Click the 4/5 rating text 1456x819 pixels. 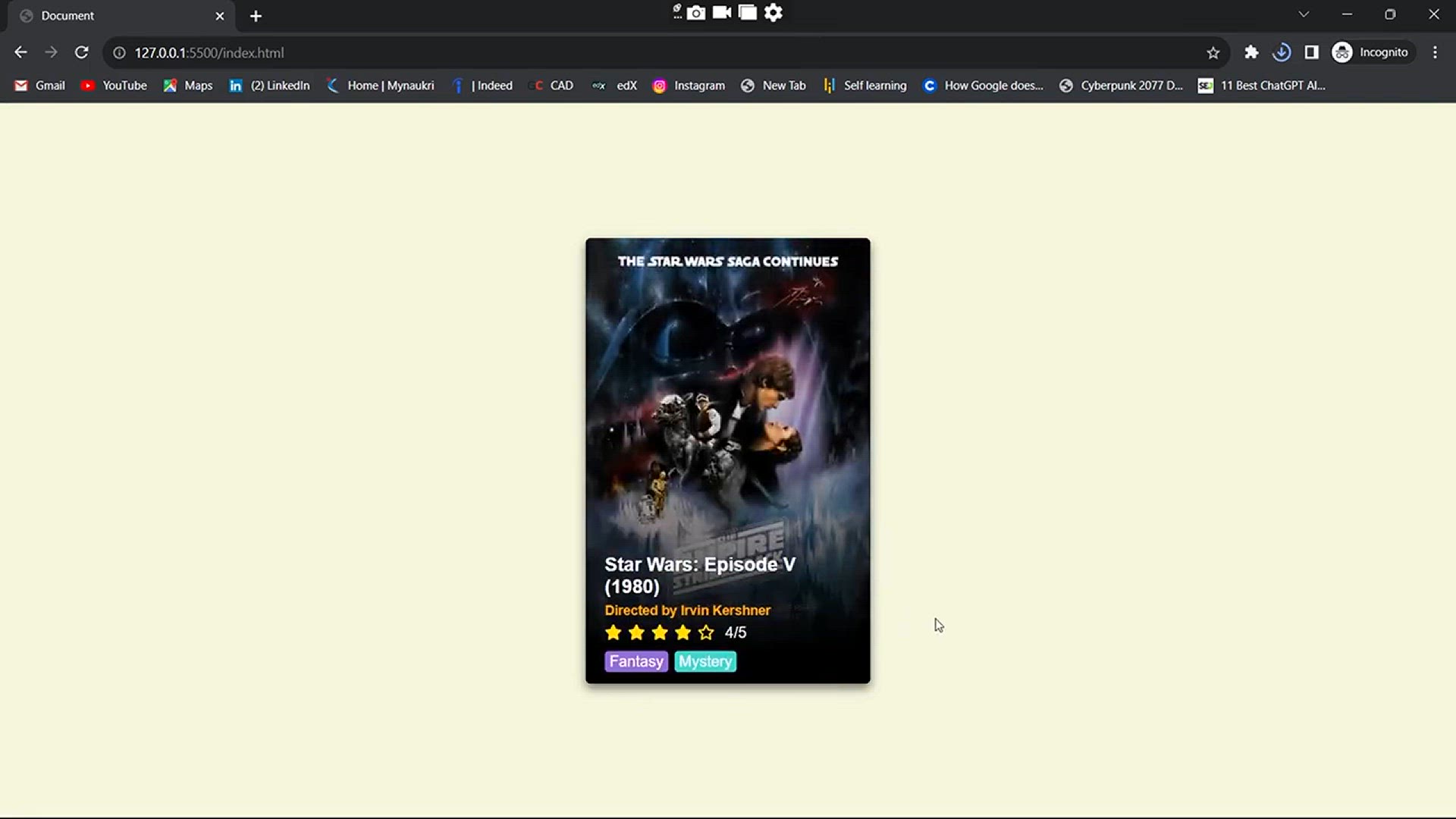736,632
